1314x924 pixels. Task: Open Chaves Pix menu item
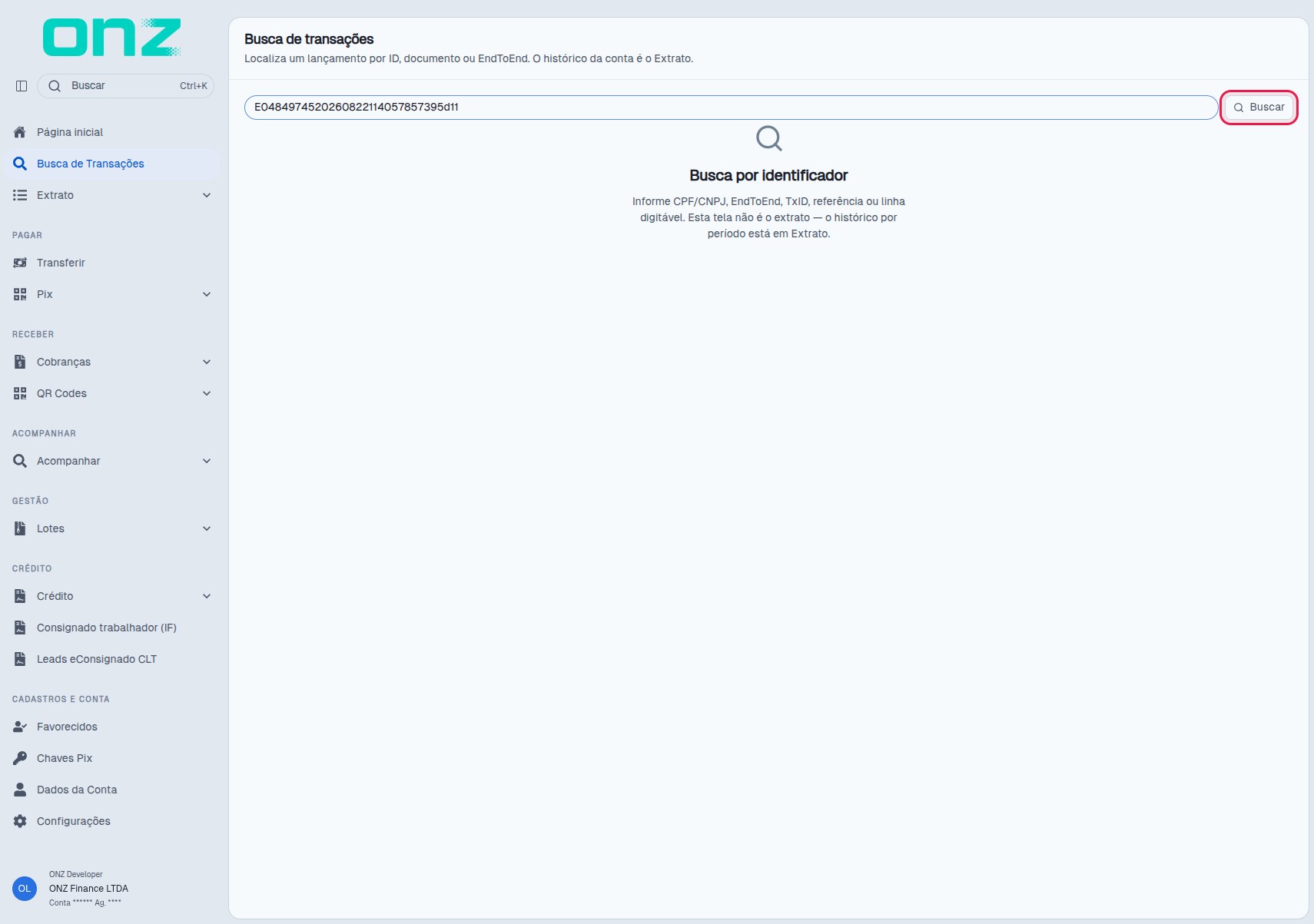[x=112, y=758]
